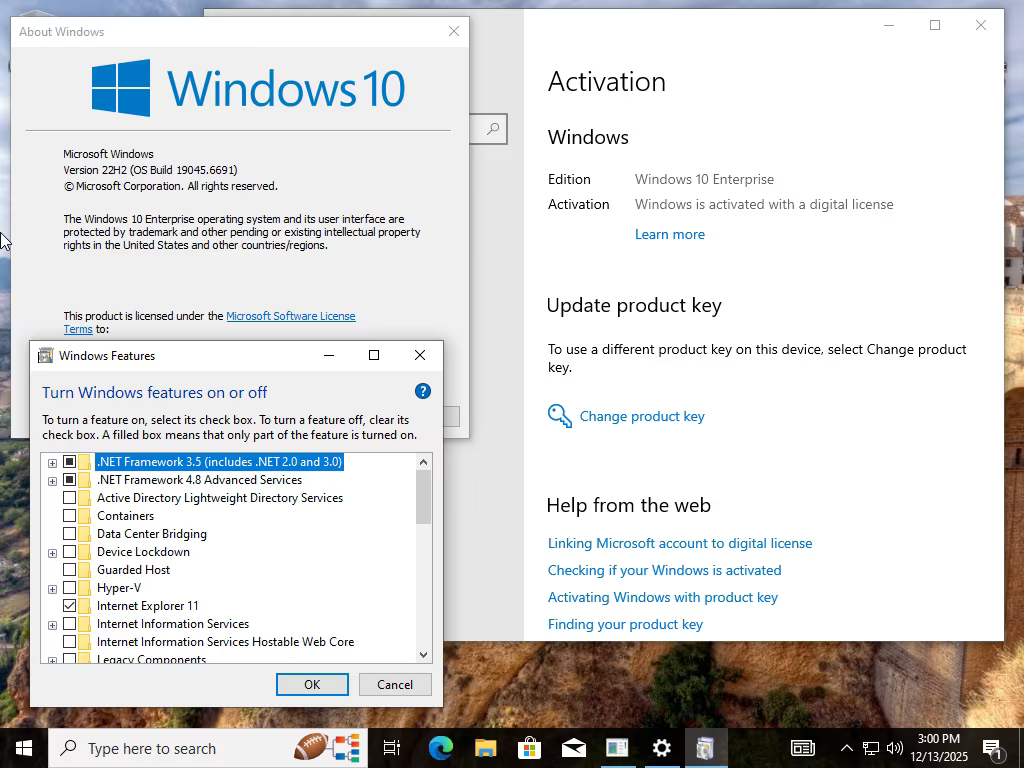Screen dimensions: 1024x768
Task: Click the Internet Explorer 11 folder icon
Action: [85, 606]
